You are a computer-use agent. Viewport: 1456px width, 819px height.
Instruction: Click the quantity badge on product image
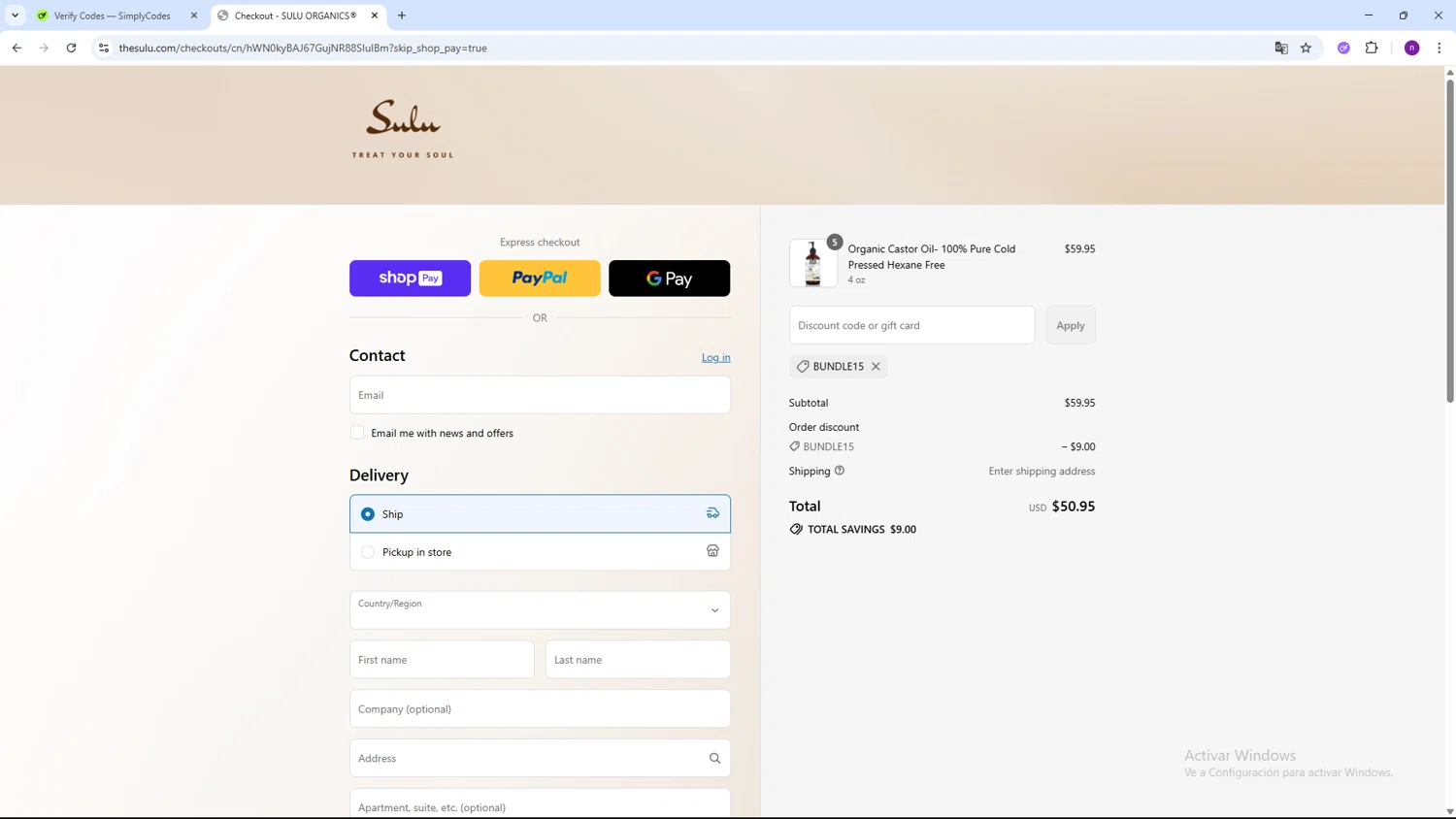pos(834,242)
